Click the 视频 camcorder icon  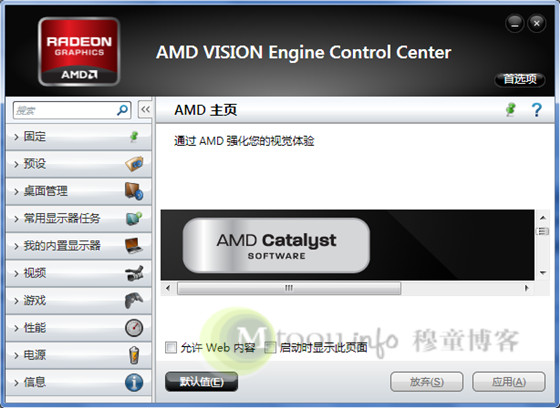(134, 273)
